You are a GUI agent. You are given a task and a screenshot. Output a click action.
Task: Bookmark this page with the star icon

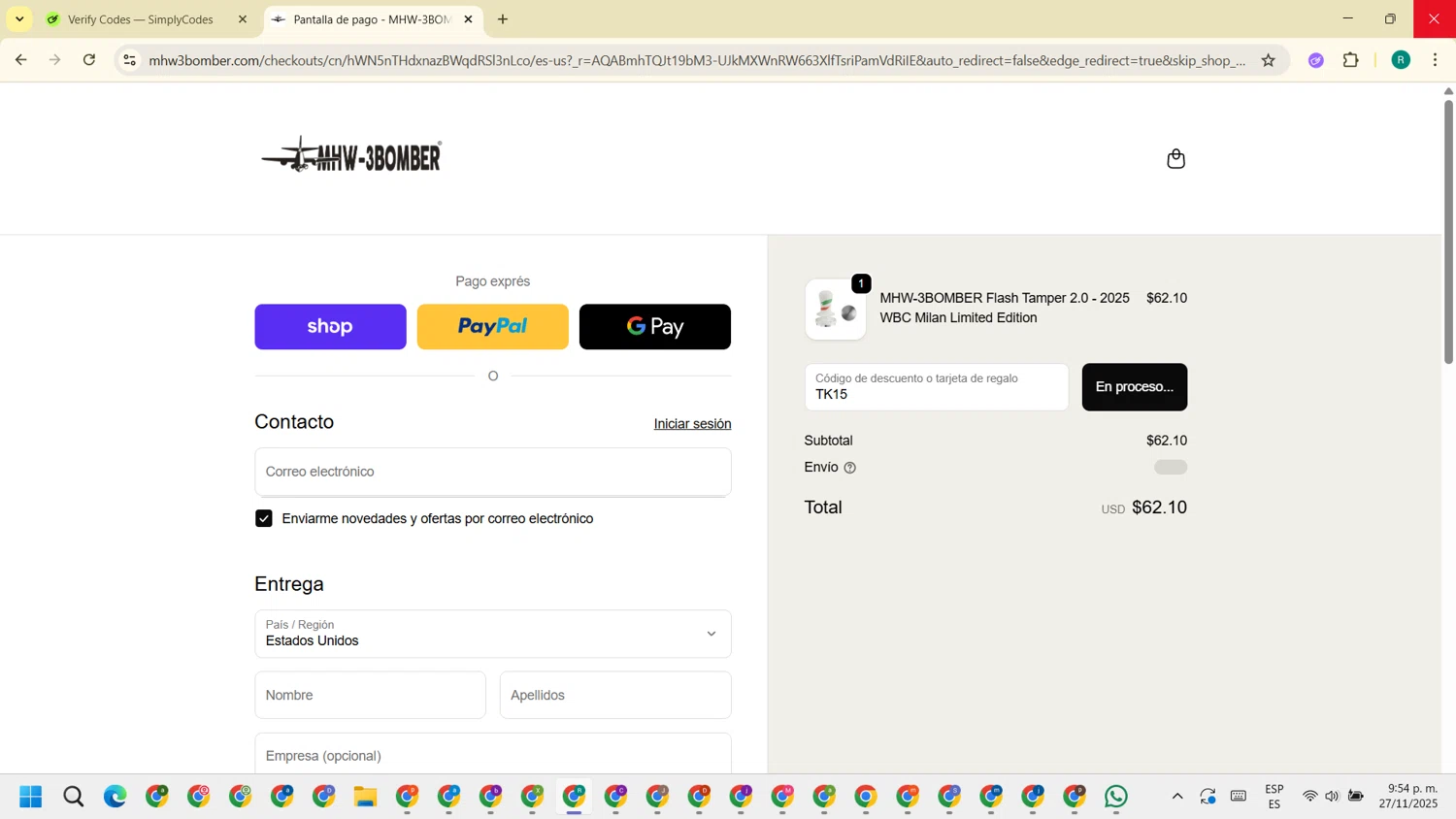(x=1268, y=60)
